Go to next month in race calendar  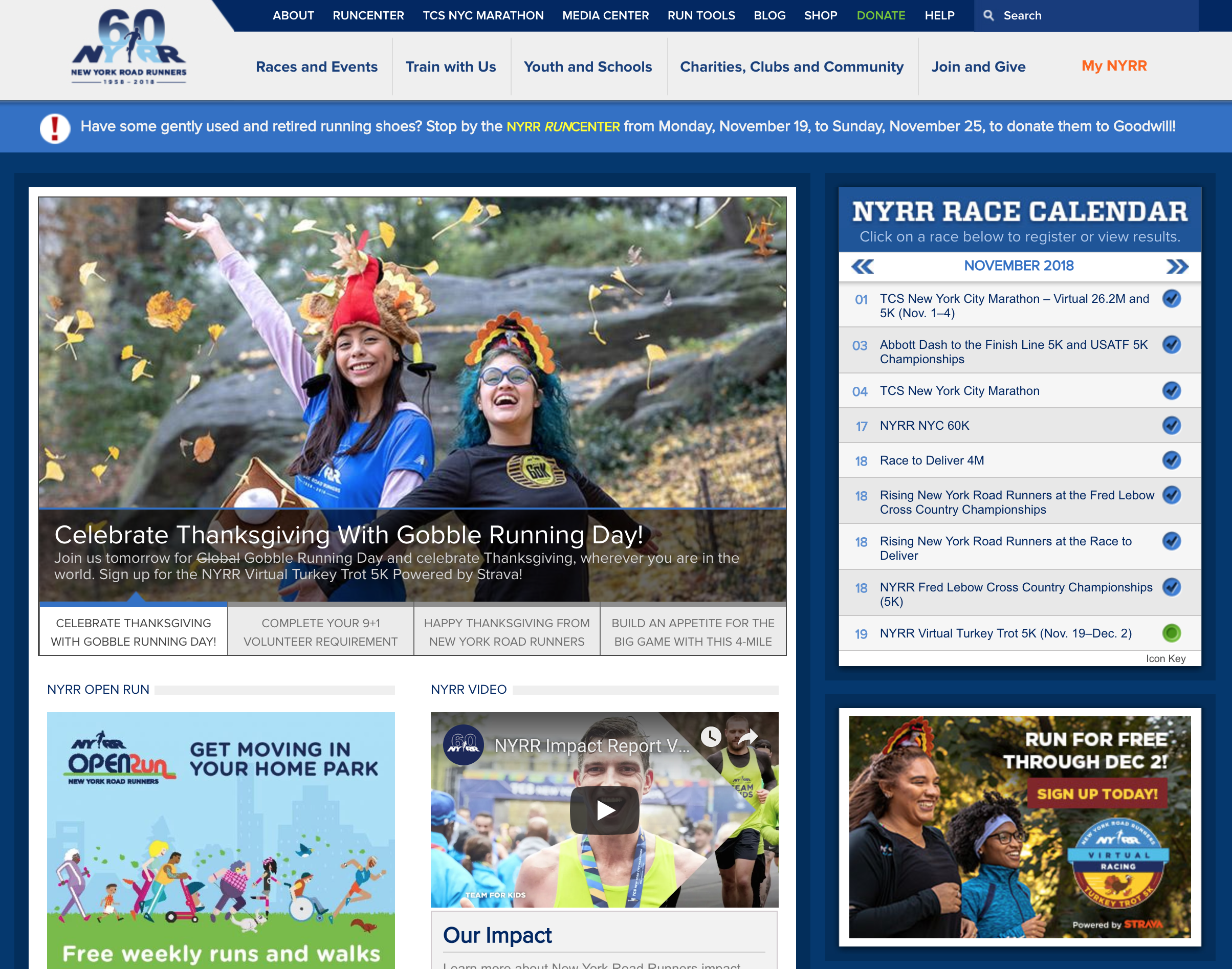click(1177, 266)
